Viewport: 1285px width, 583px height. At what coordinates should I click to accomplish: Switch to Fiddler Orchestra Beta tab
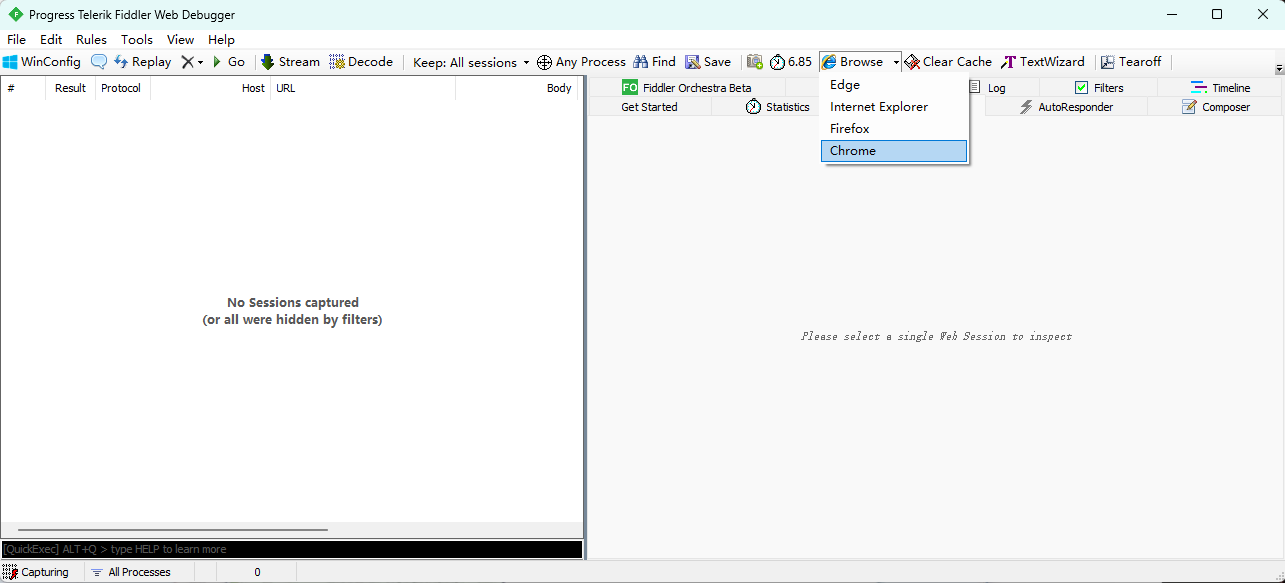[x=687, y=88]
